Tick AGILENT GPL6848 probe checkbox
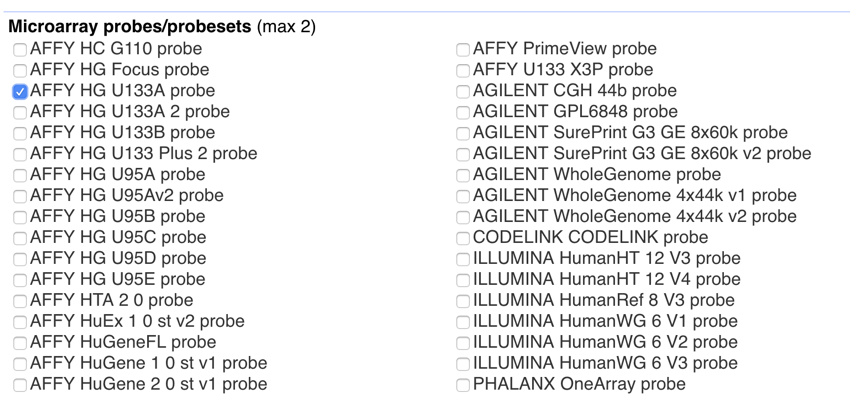This screenshot has height=402, width=850. pos(463,112)
